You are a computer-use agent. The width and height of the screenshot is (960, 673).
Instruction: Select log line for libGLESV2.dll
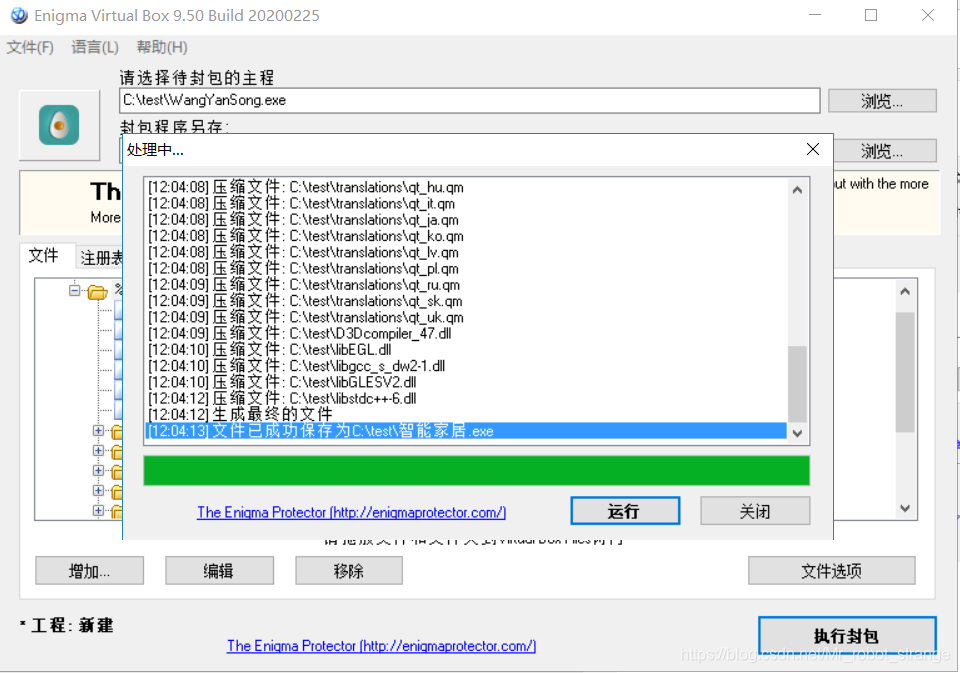[x=466, y=382]
